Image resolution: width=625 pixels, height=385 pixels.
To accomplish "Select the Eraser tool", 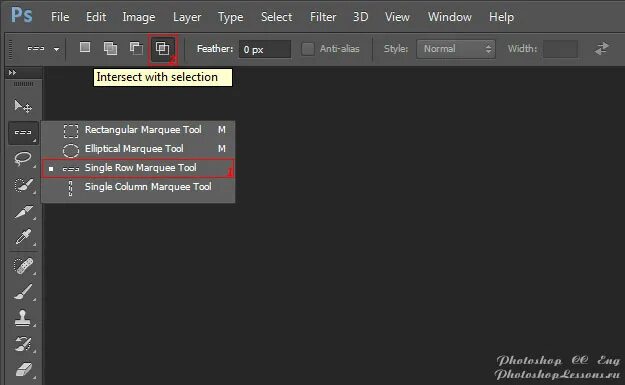I will (x=23, y=369).
